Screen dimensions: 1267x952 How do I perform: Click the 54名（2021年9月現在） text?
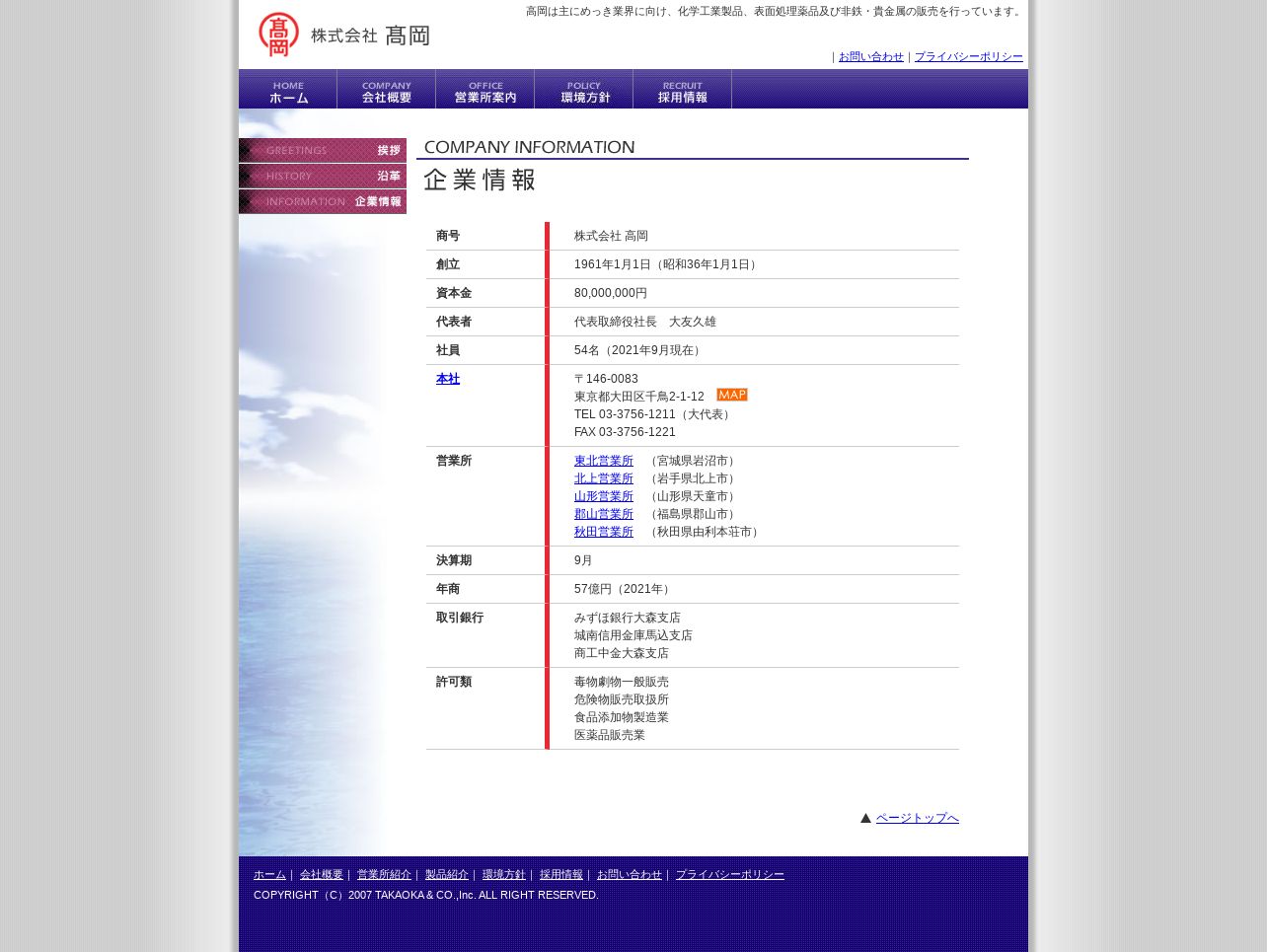639,350
